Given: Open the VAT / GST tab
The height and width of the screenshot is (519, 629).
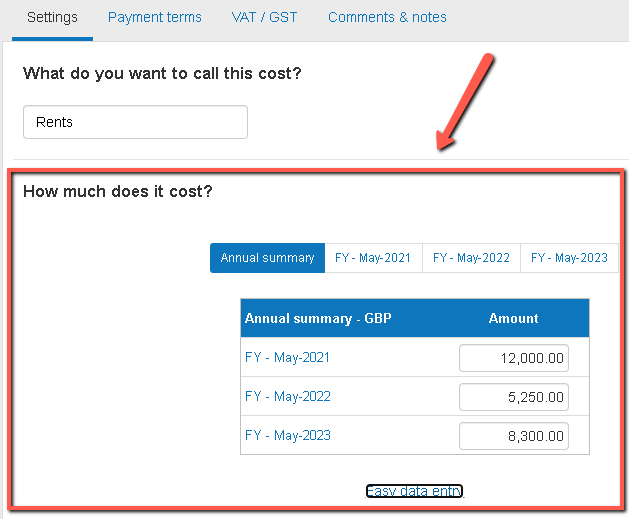Looking at the screenshot, I should coord(264,18).
